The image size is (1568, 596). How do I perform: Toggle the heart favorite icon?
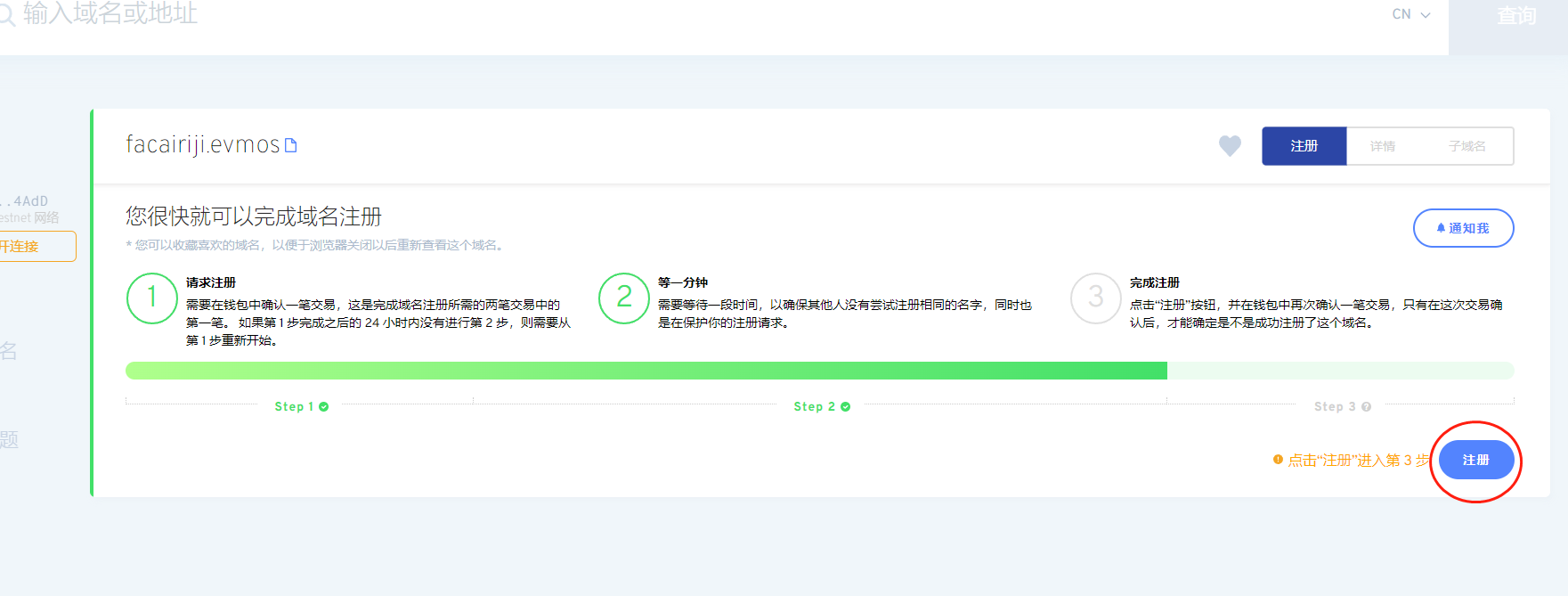(x=1230, y=145)
